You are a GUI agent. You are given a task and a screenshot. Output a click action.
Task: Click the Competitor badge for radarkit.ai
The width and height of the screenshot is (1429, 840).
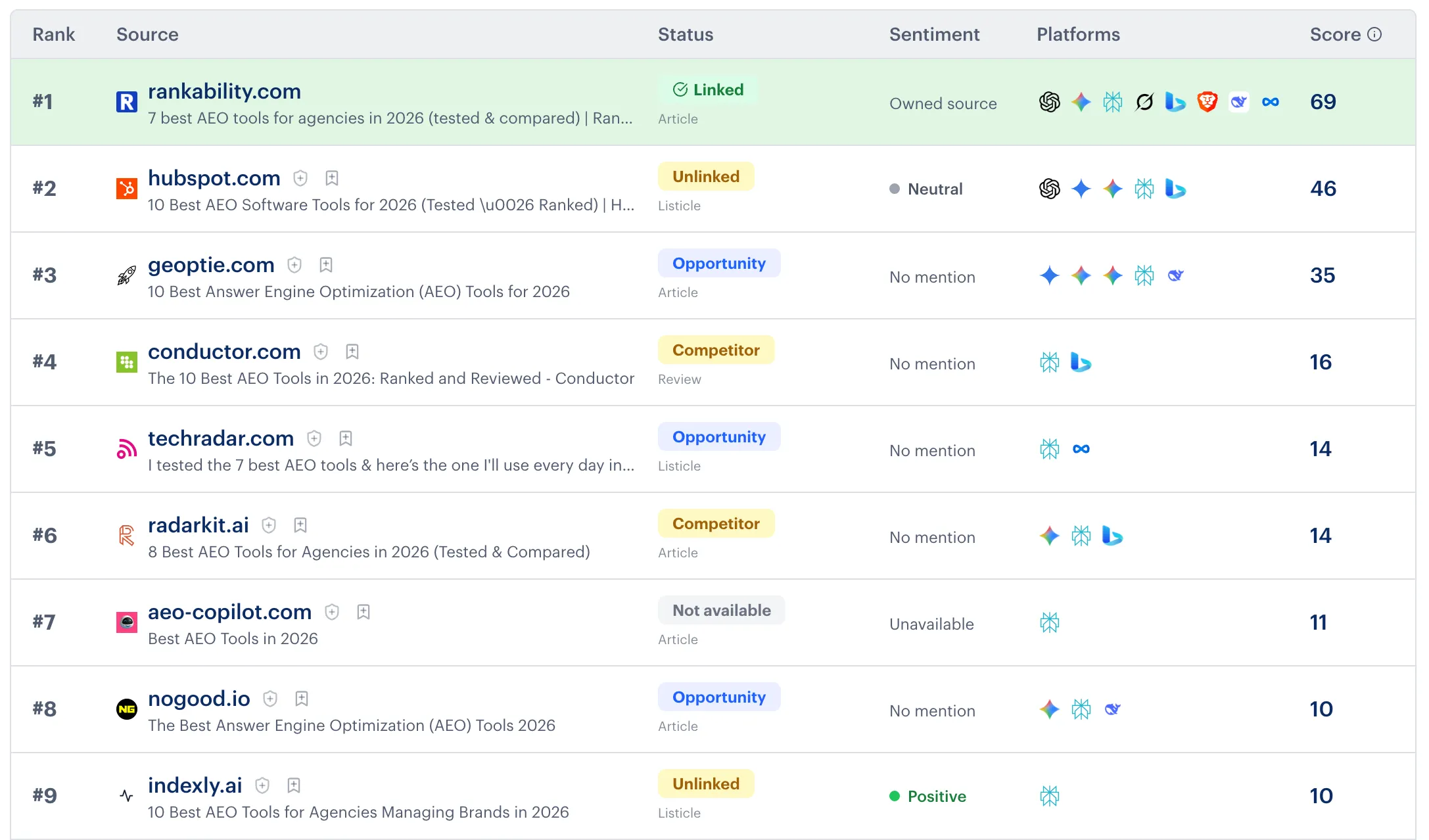[x=716, y=524]
